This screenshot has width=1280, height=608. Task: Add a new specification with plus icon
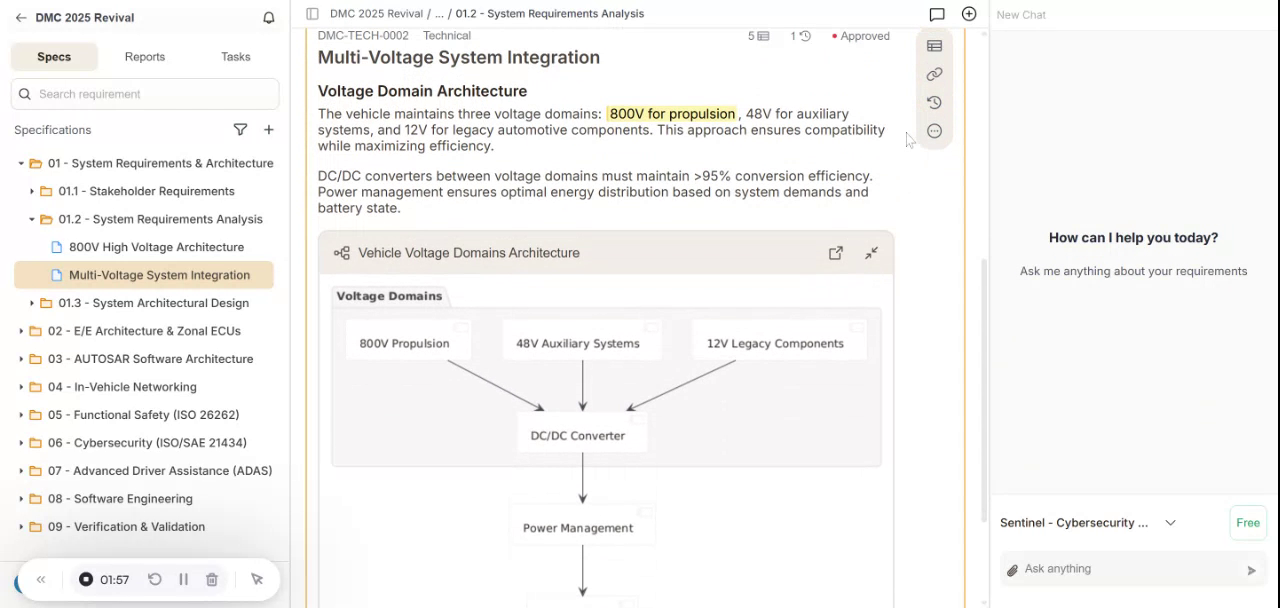(268, 130)
